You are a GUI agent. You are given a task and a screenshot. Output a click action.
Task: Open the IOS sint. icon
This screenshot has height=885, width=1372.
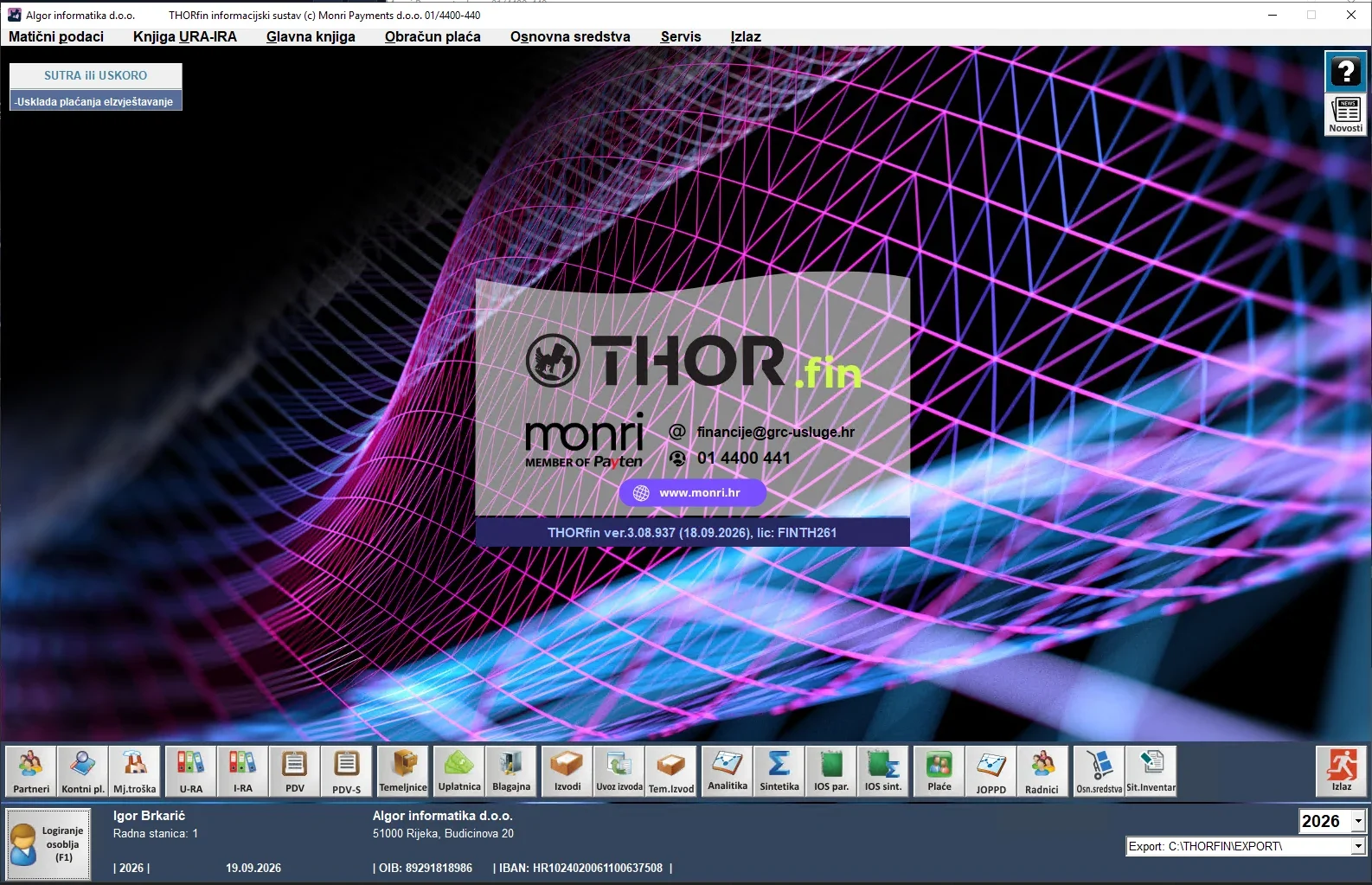click(x=883, y=771)
